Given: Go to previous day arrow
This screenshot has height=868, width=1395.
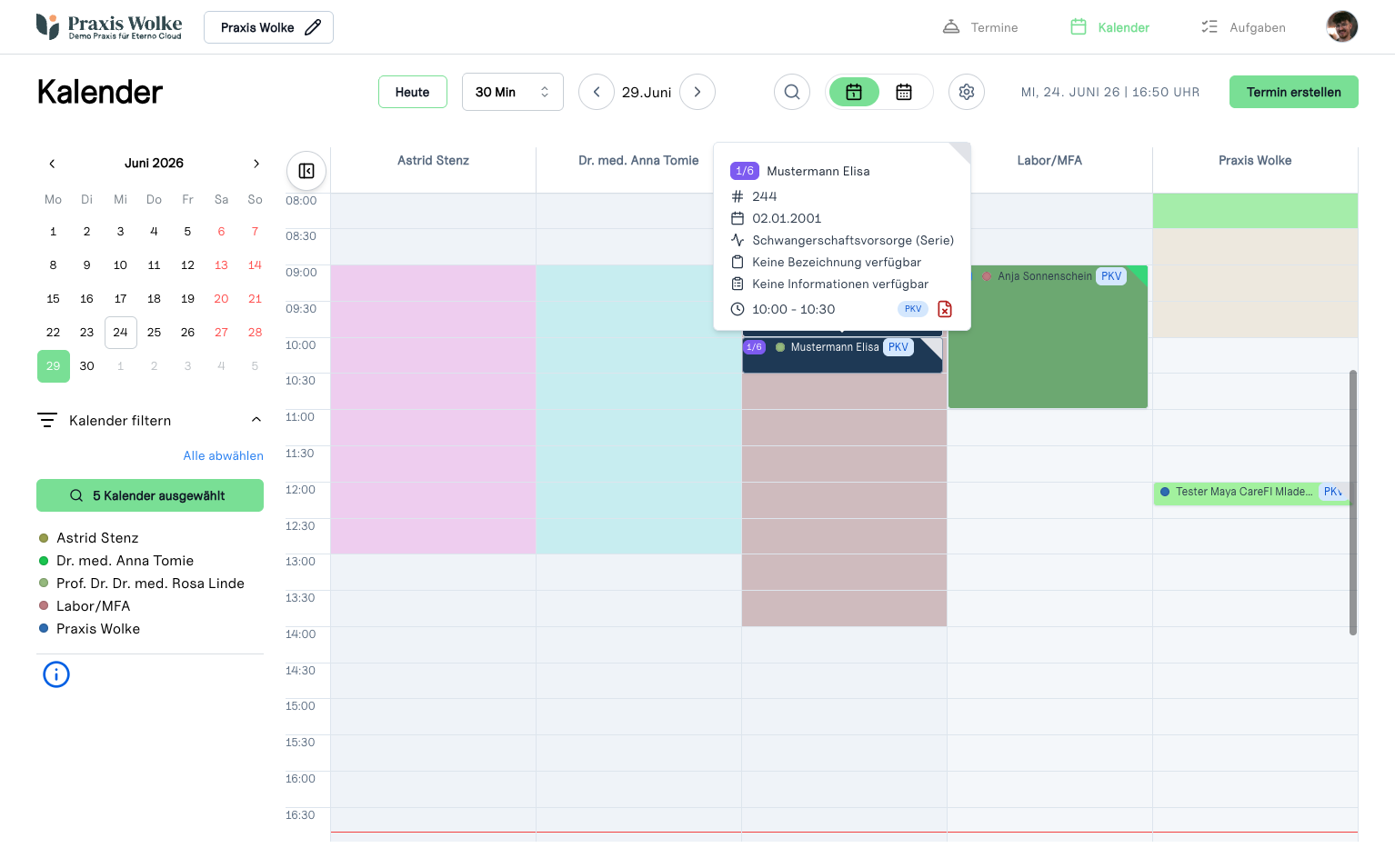Looking at the screenshot, I should click(x=597, y=92).
